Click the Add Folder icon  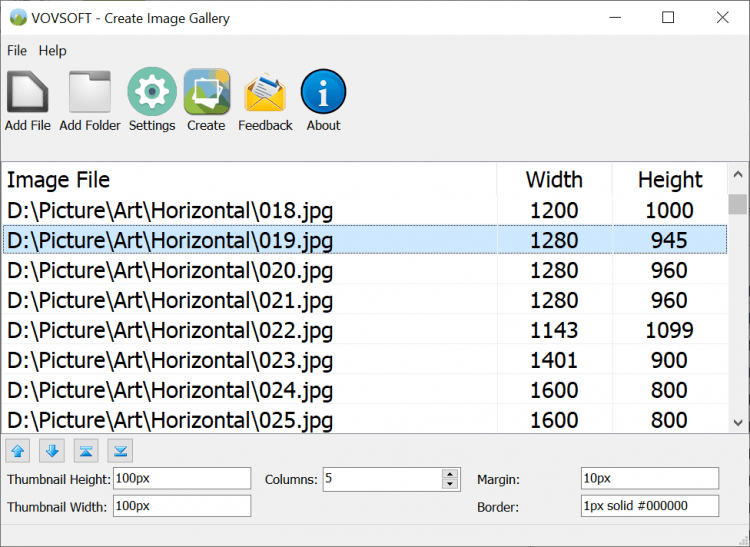(x=90, y=93)
